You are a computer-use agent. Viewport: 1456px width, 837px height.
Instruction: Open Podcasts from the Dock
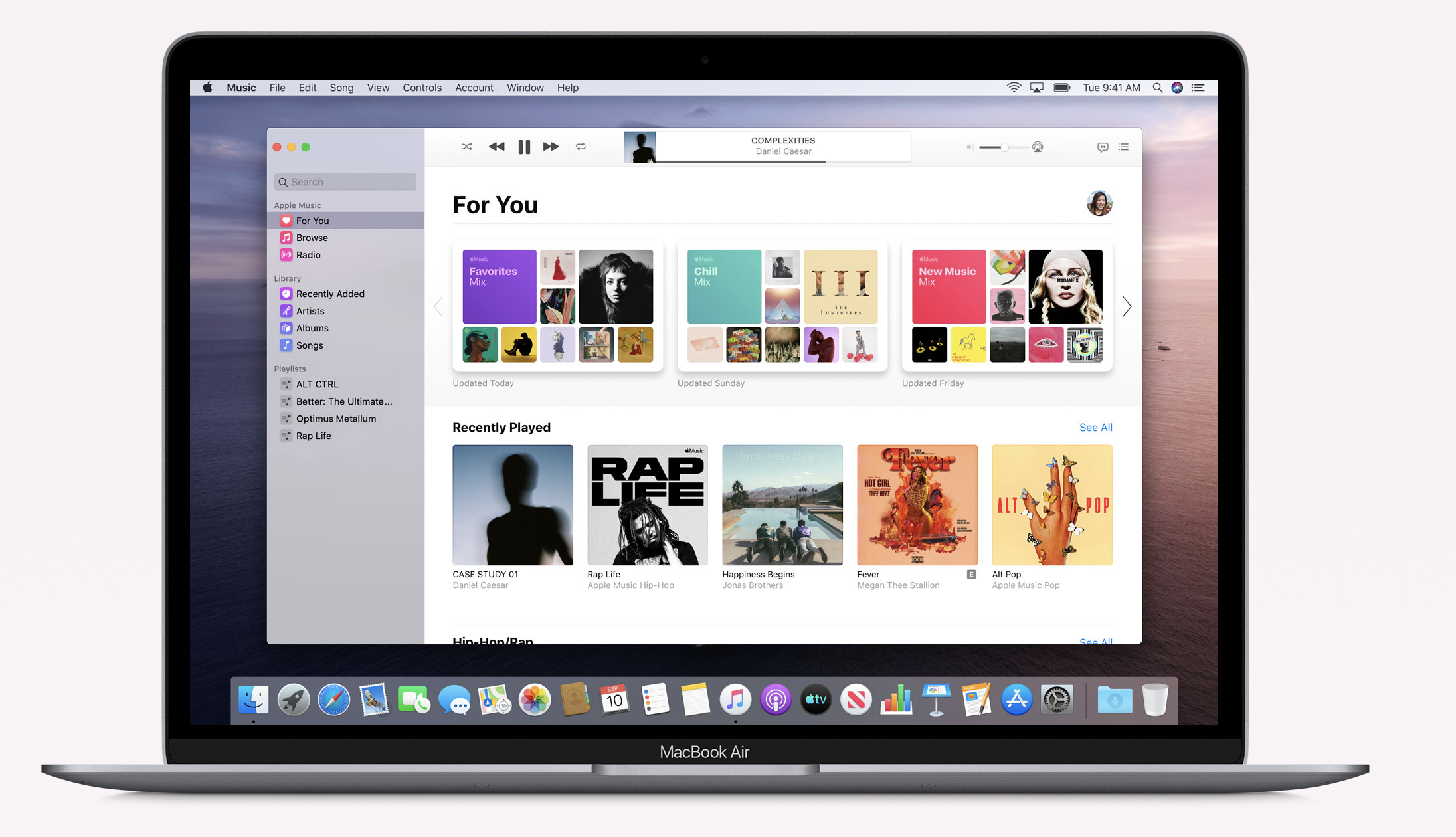775,699
